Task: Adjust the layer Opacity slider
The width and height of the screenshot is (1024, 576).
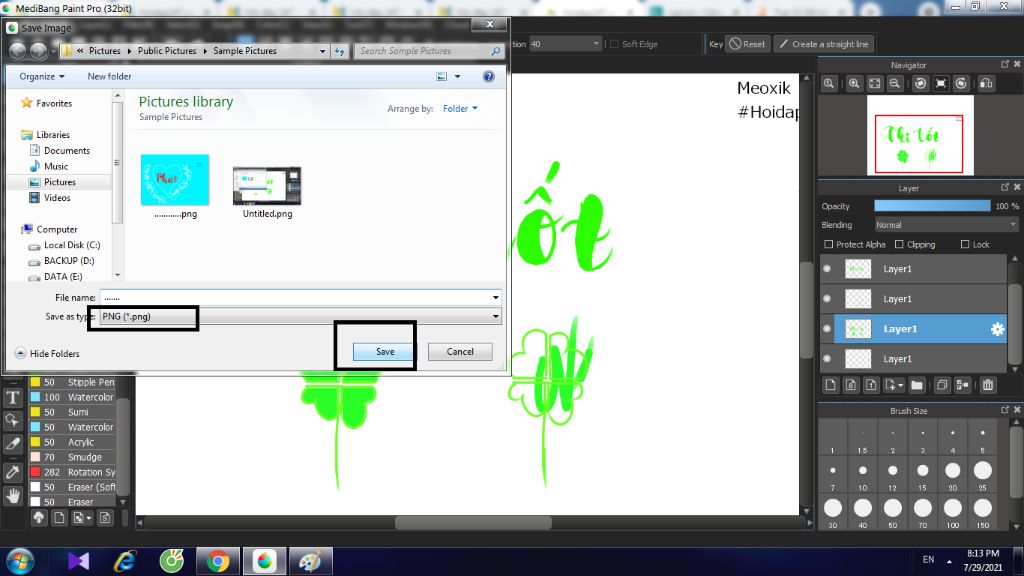Action: click(933, 206)
